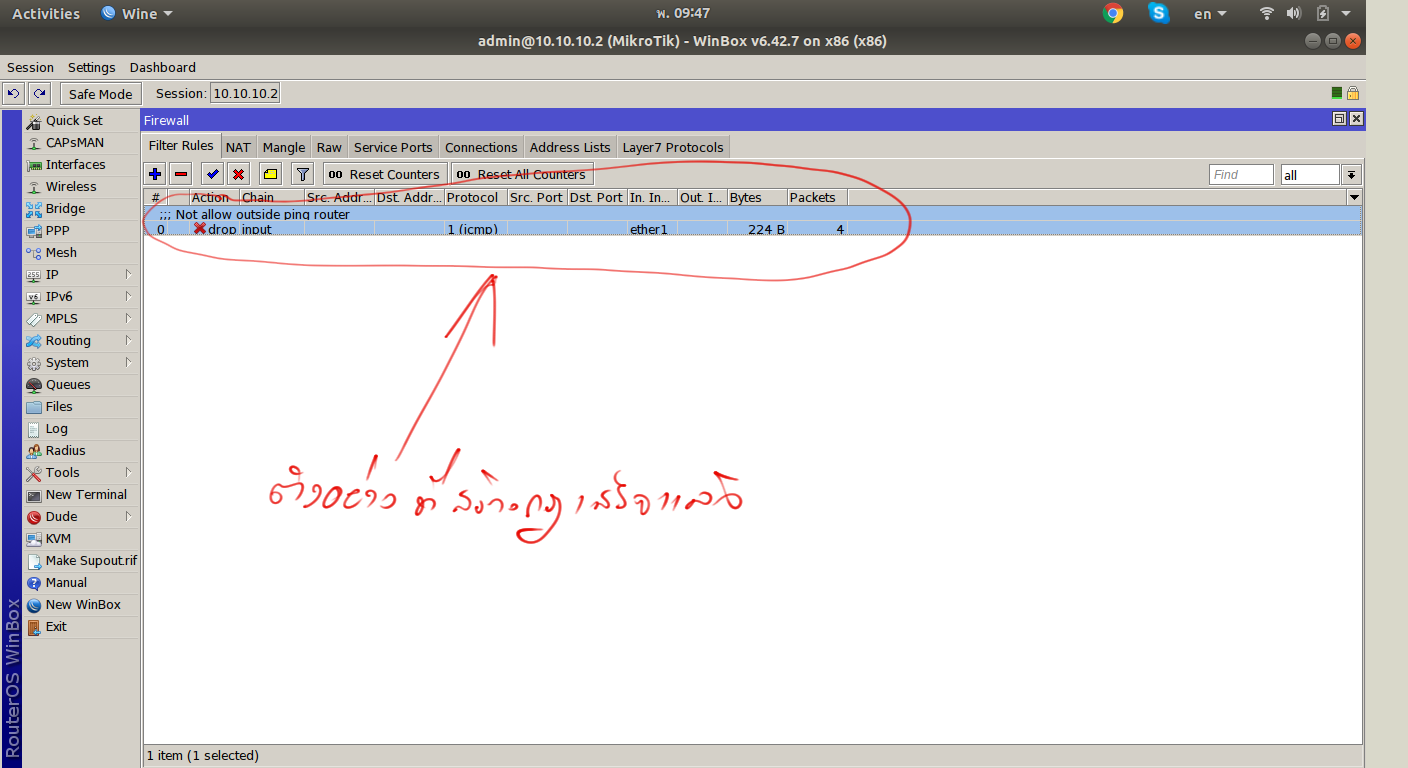Open the column chooser dropdown arrow

point(1354,198)
